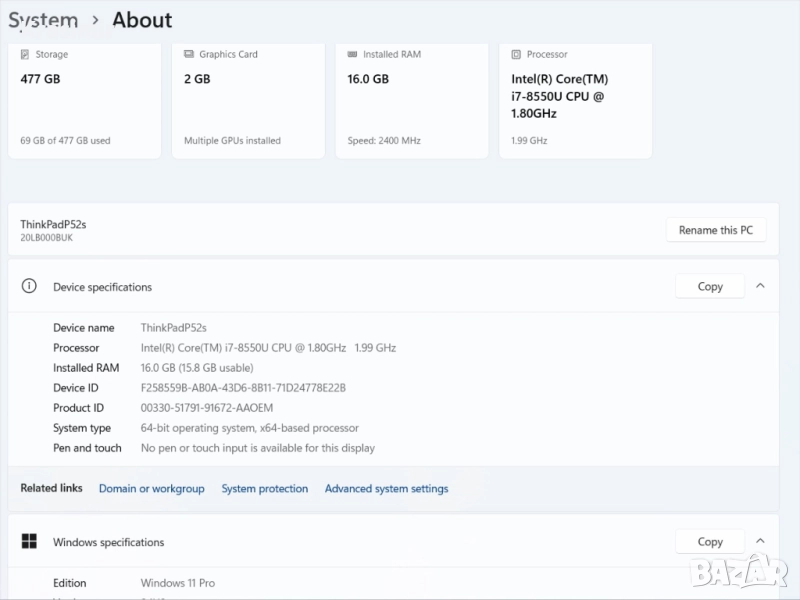This screenshot has height=600, width=800.
Task: Click the Graphics Card icon
Action: pyautogui.click(x=189, y=55)
